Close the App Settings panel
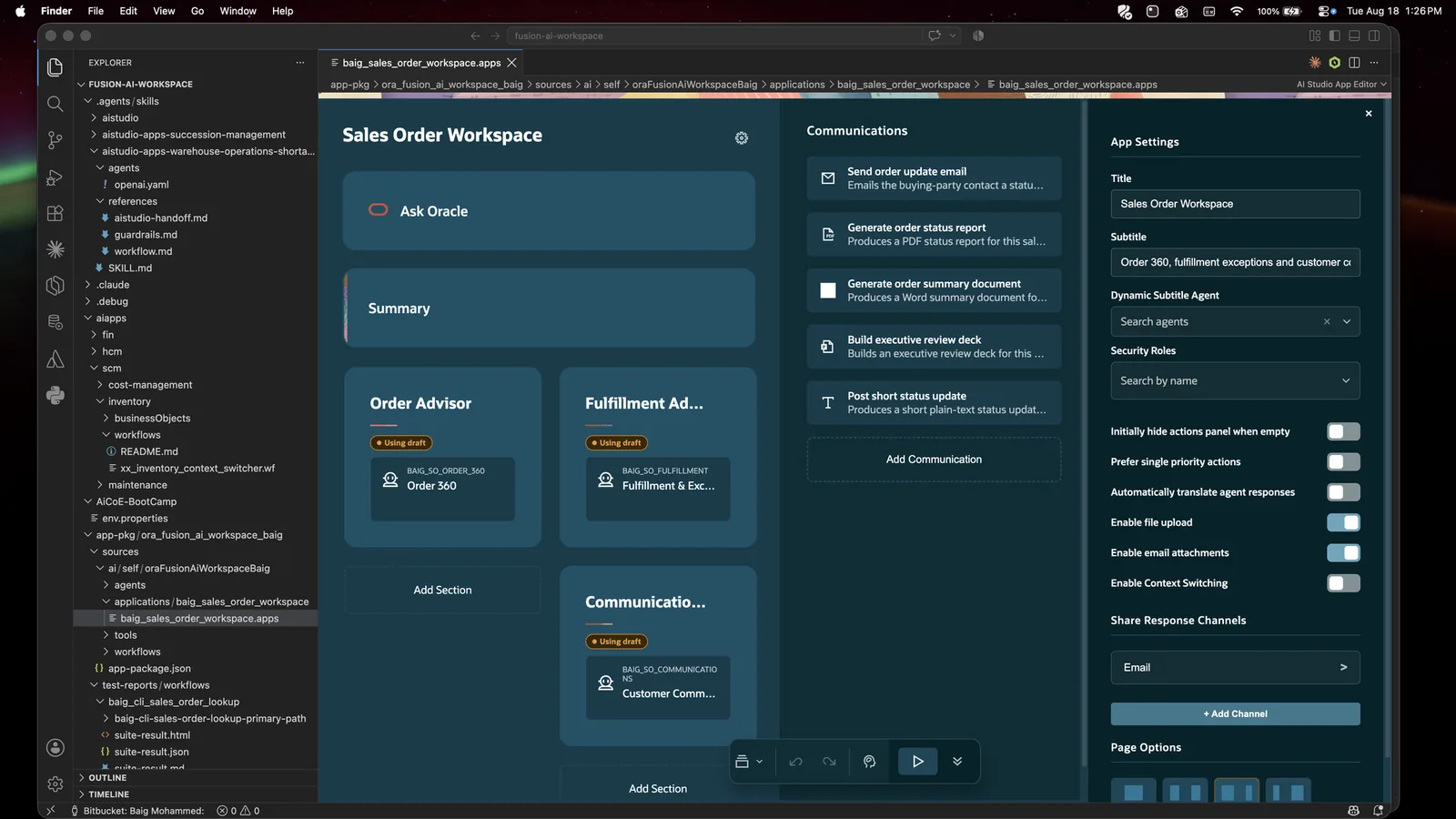Viewport: 1456px width, 819px height. pos(1369,114)
